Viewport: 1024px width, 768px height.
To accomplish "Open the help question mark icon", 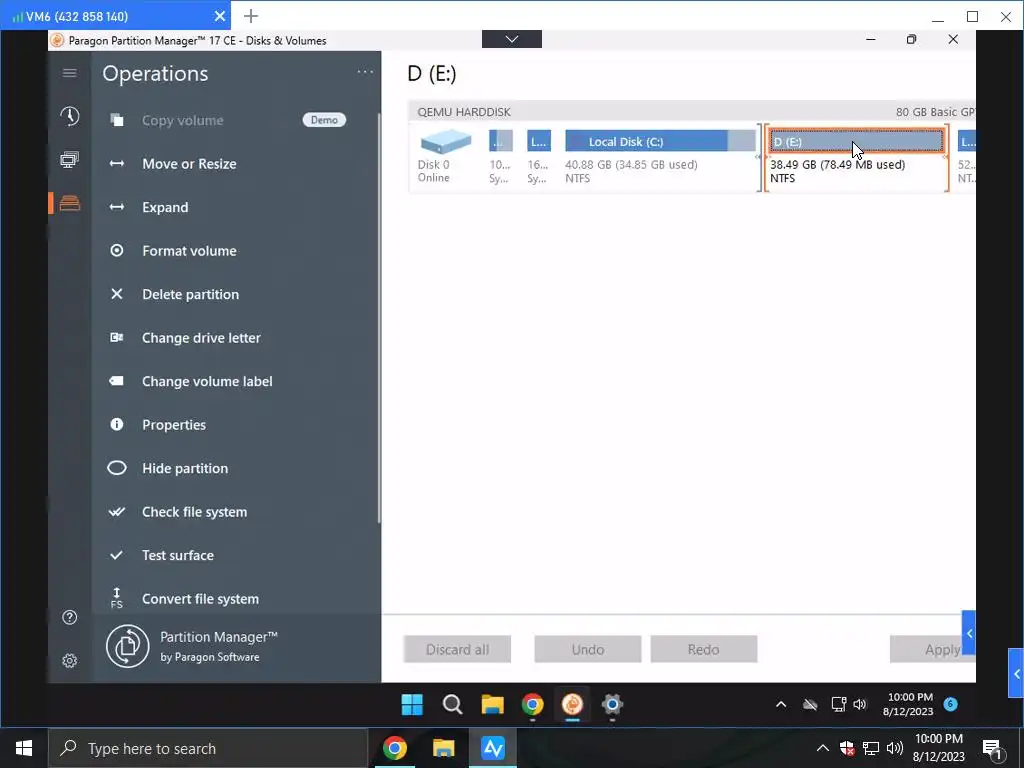I will coord(69,617).
